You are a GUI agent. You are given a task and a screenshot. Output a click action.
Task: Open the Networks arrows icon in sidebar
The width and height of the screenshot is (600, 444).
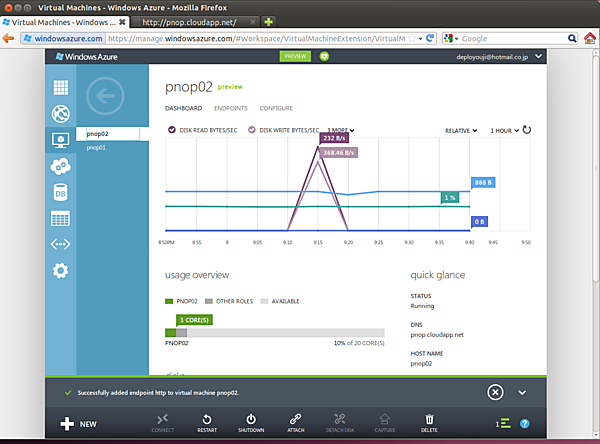point(60,244)
